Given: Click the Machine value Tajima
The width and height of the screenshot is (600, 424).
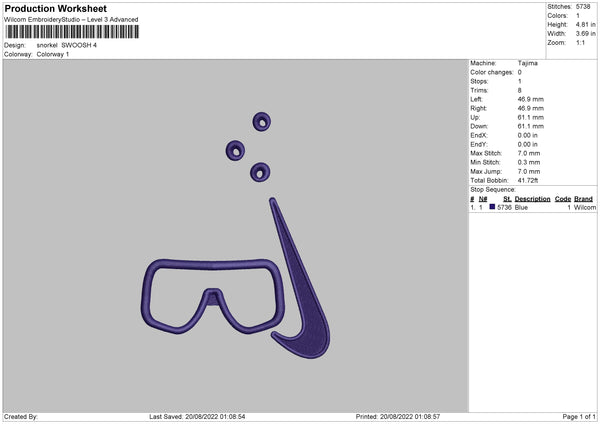Looking at the screenshot, I should [528, 63].
